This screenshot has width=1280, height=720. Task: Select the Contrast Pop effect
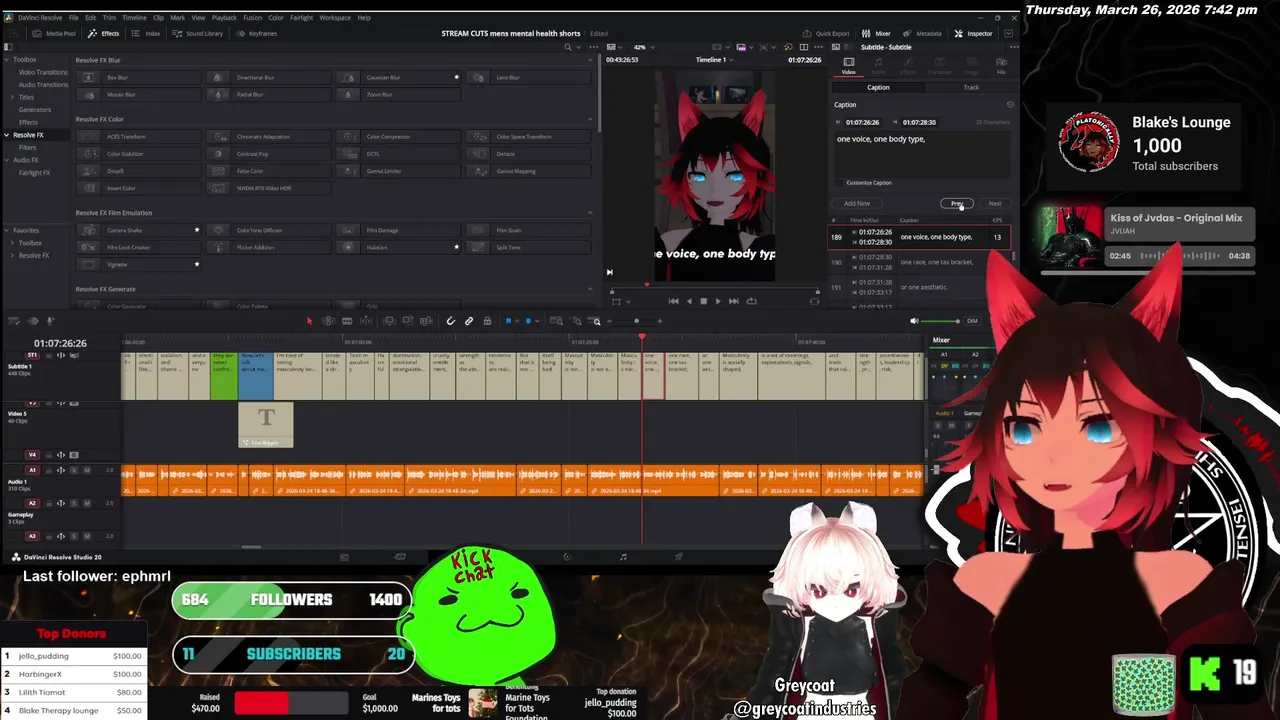point(267,154)
